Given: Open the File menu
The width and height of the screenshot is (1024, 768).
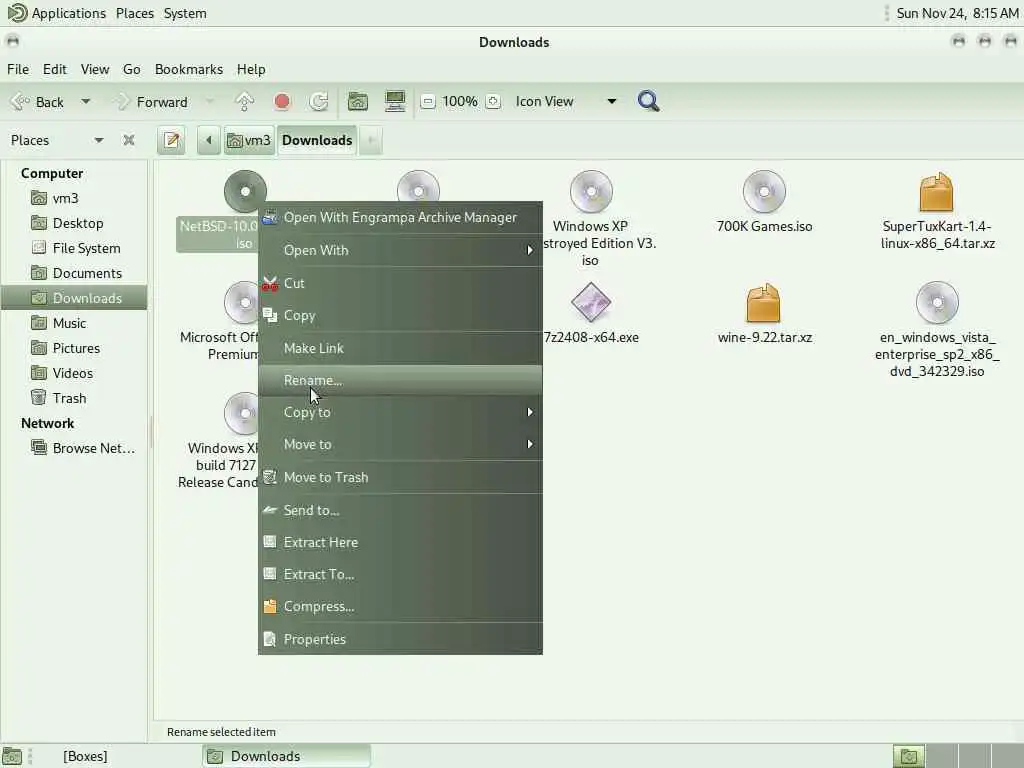Looking at the screenshot, I should (x=18, y=69).
